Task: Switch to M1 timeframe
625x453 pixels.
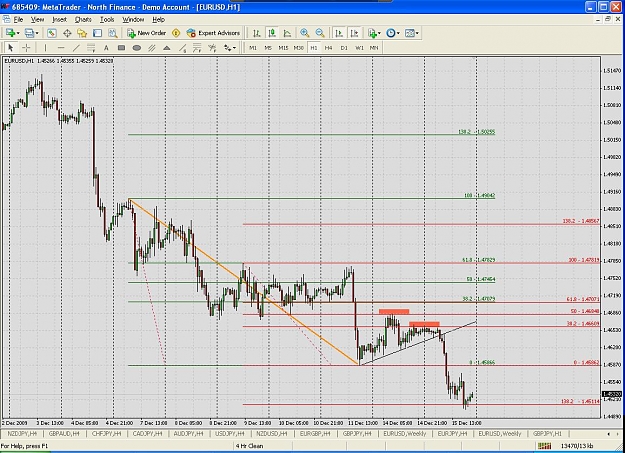Action: [x=253, y=48]
